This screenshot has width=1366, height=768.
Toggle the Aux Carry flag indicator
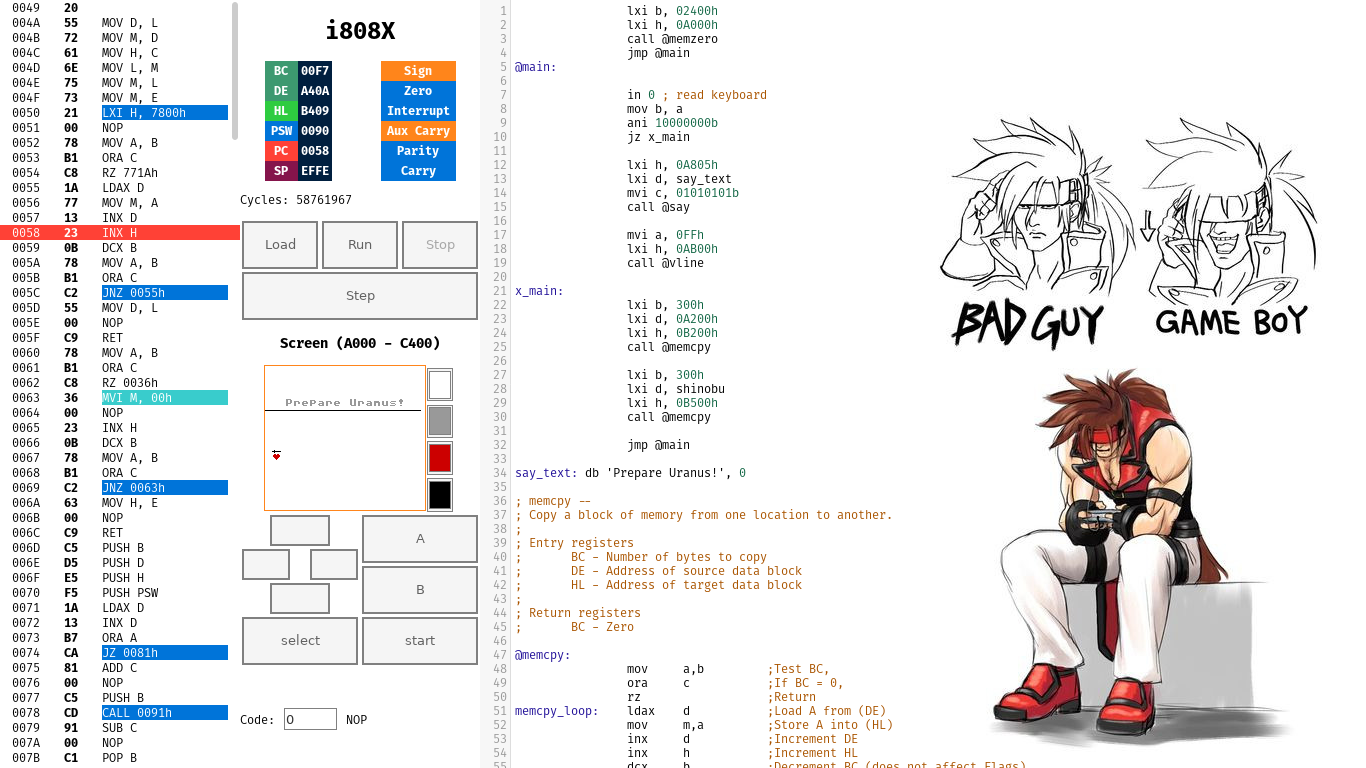click(x=418, y=131)
